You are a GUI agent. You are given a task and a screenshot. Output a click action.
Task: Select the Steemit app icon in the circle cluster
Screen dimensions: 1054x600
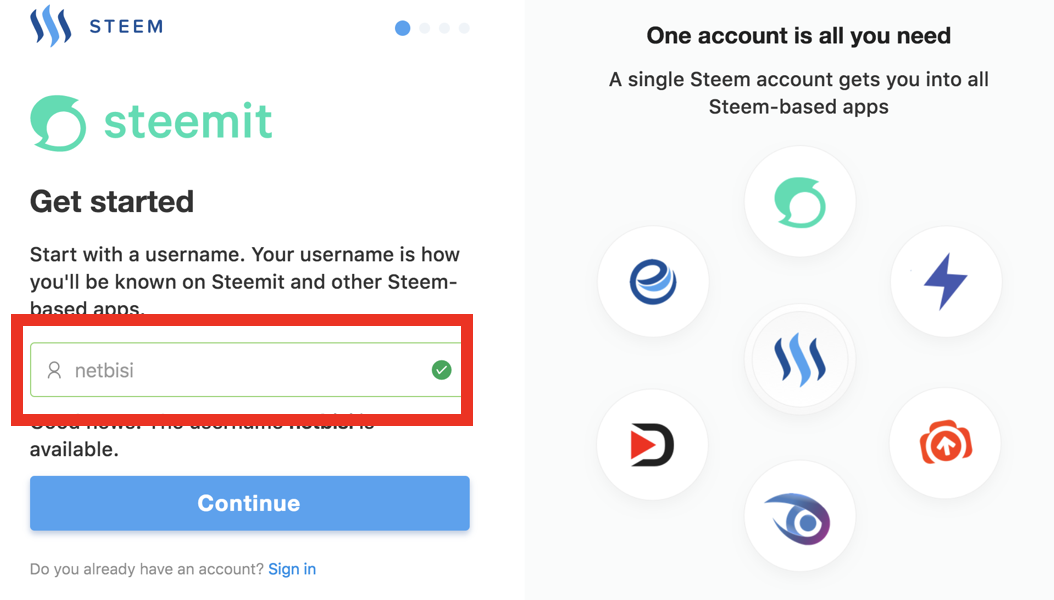[799, 202]
